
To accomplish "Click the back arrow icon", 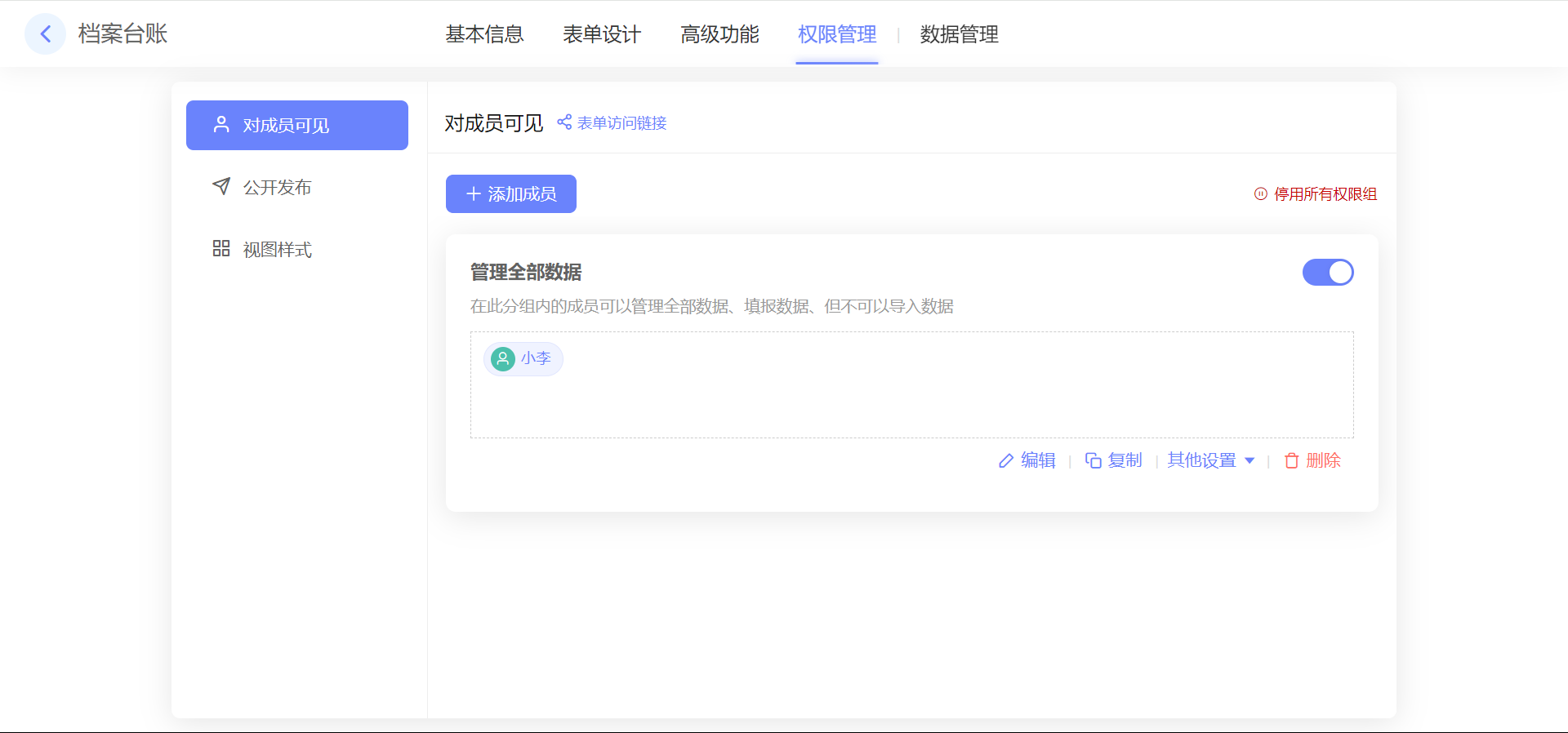I will click(46, 34).
